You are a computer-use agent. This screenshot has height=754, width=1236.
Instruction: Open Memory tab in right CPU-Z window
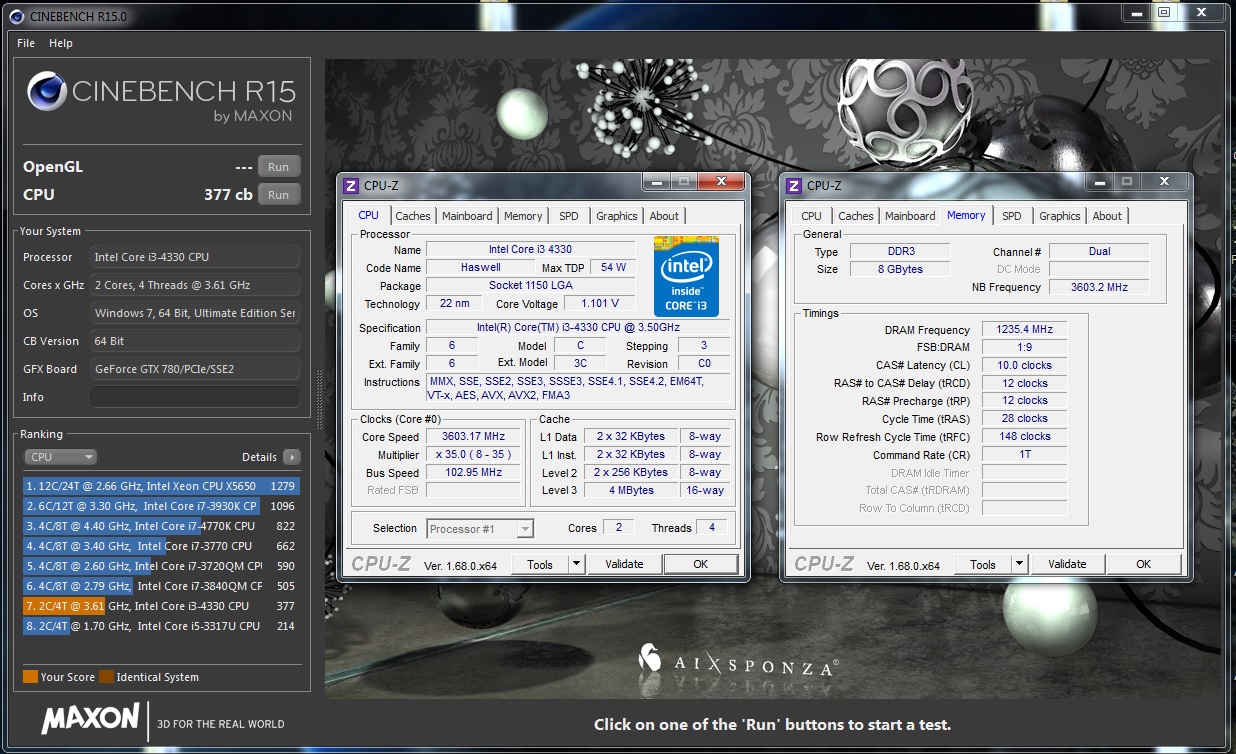(x=966, y=215)
